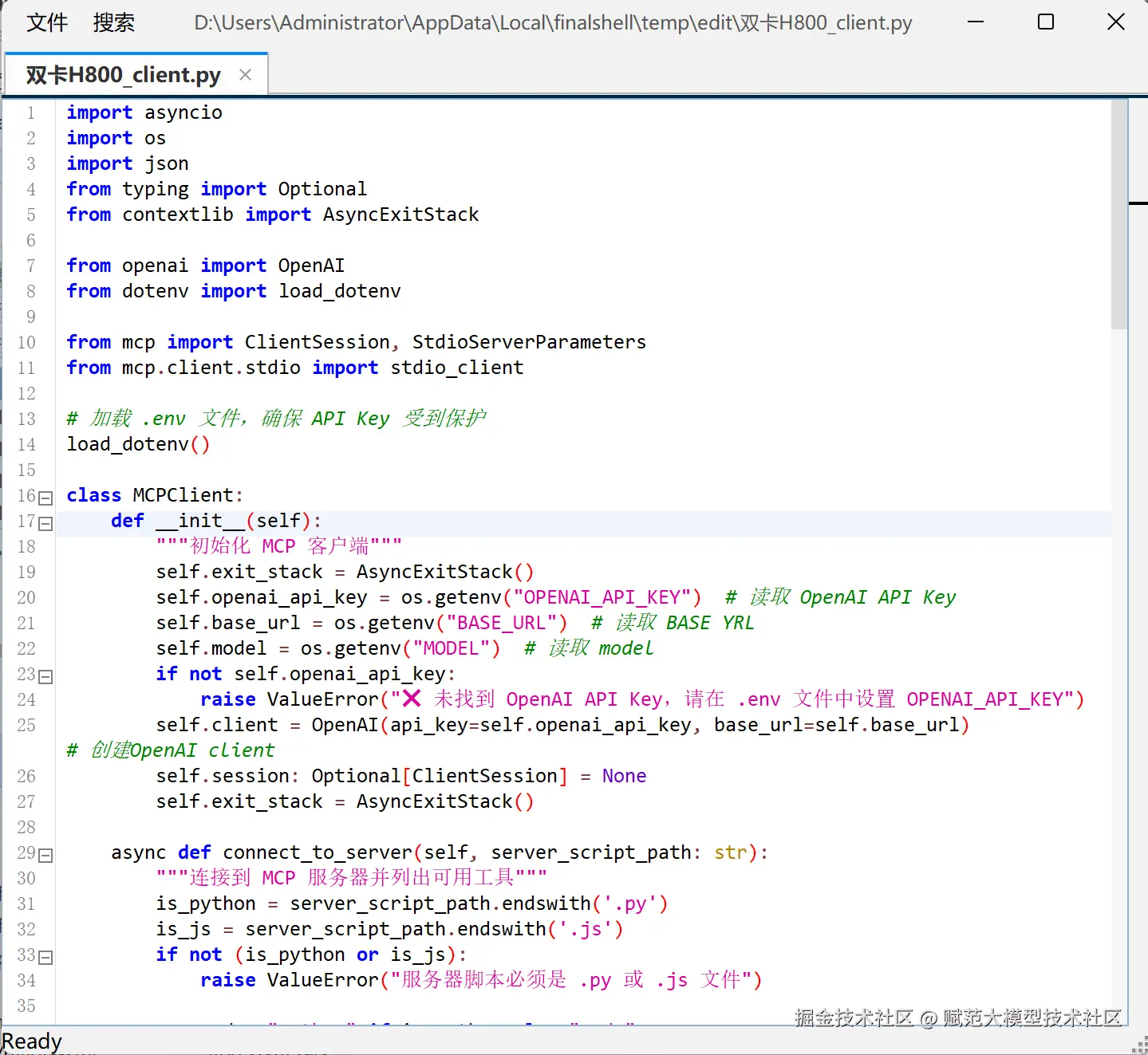The height and width of the screenshot is (1055, 1148).
Task: Click 'None' on line 26
Action: (x=624, y=776)
